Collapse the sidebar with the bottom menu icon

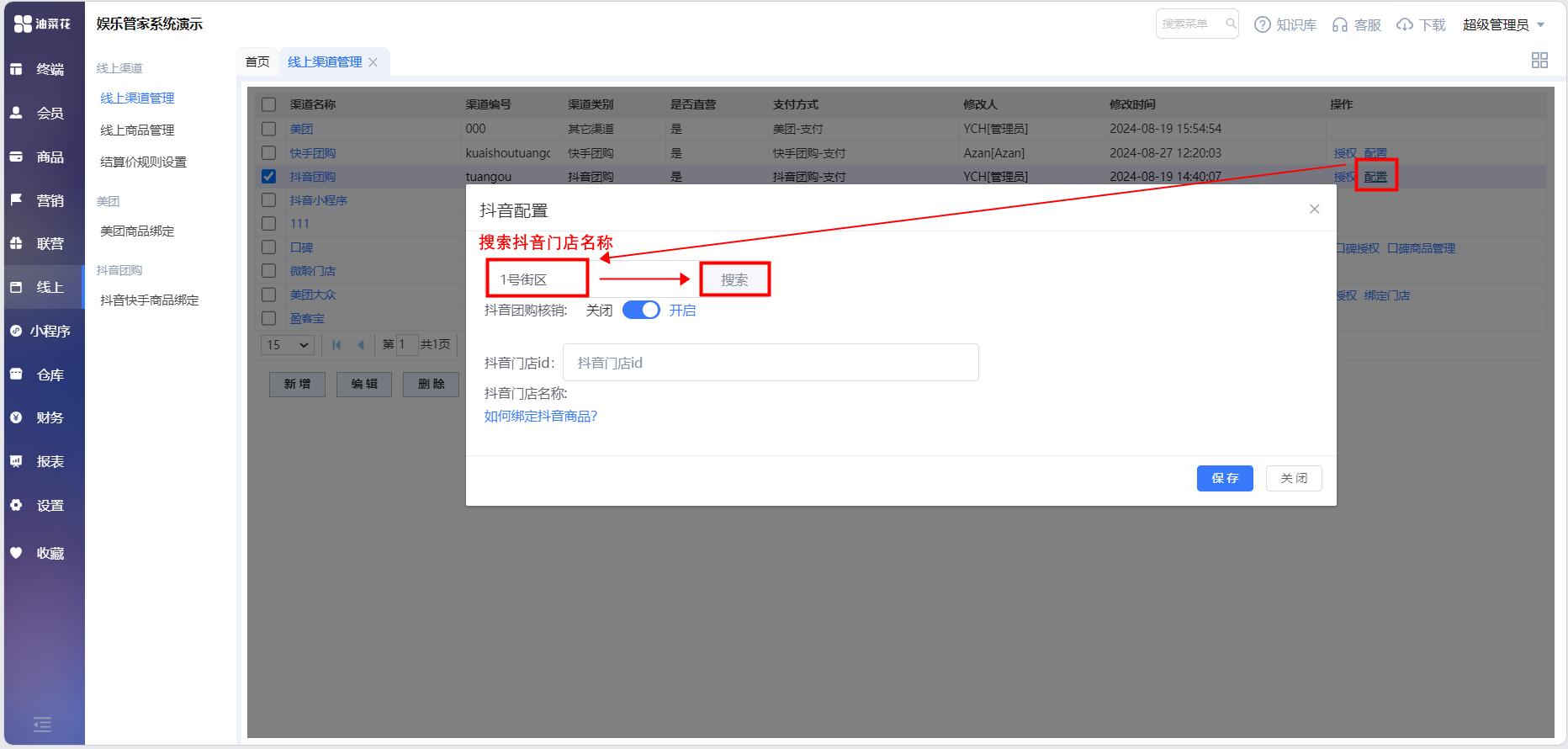click(42, 724)
